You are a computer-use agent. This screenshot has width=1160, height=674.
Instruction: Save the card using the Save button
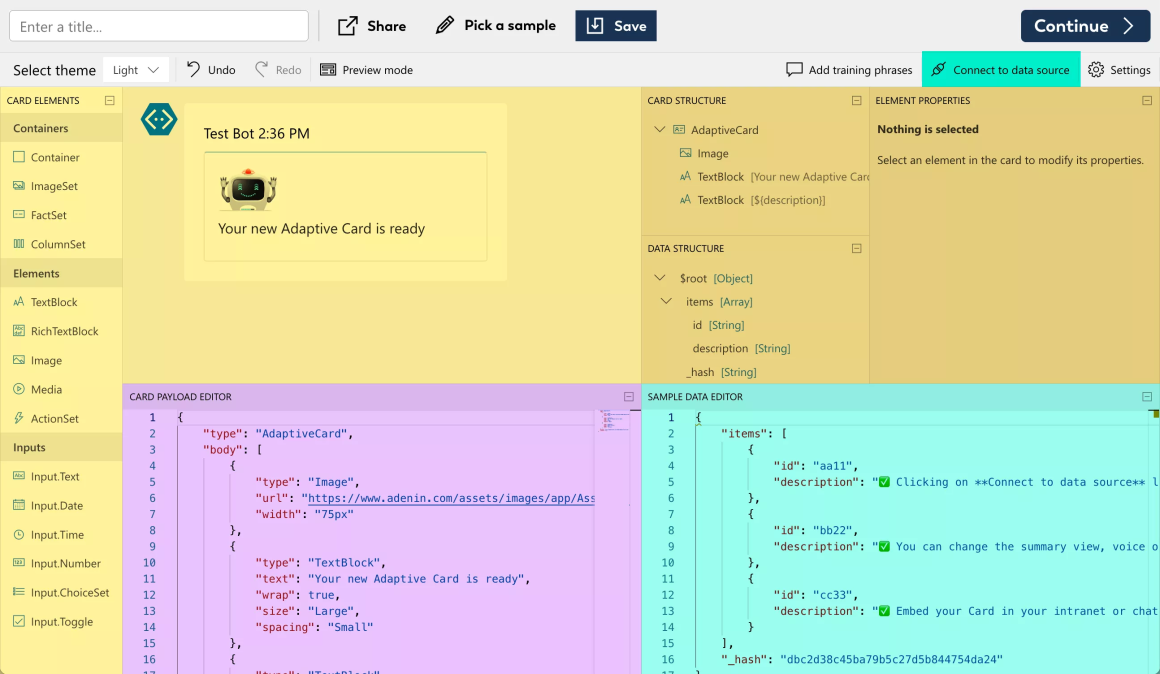(x=616, y=26)
